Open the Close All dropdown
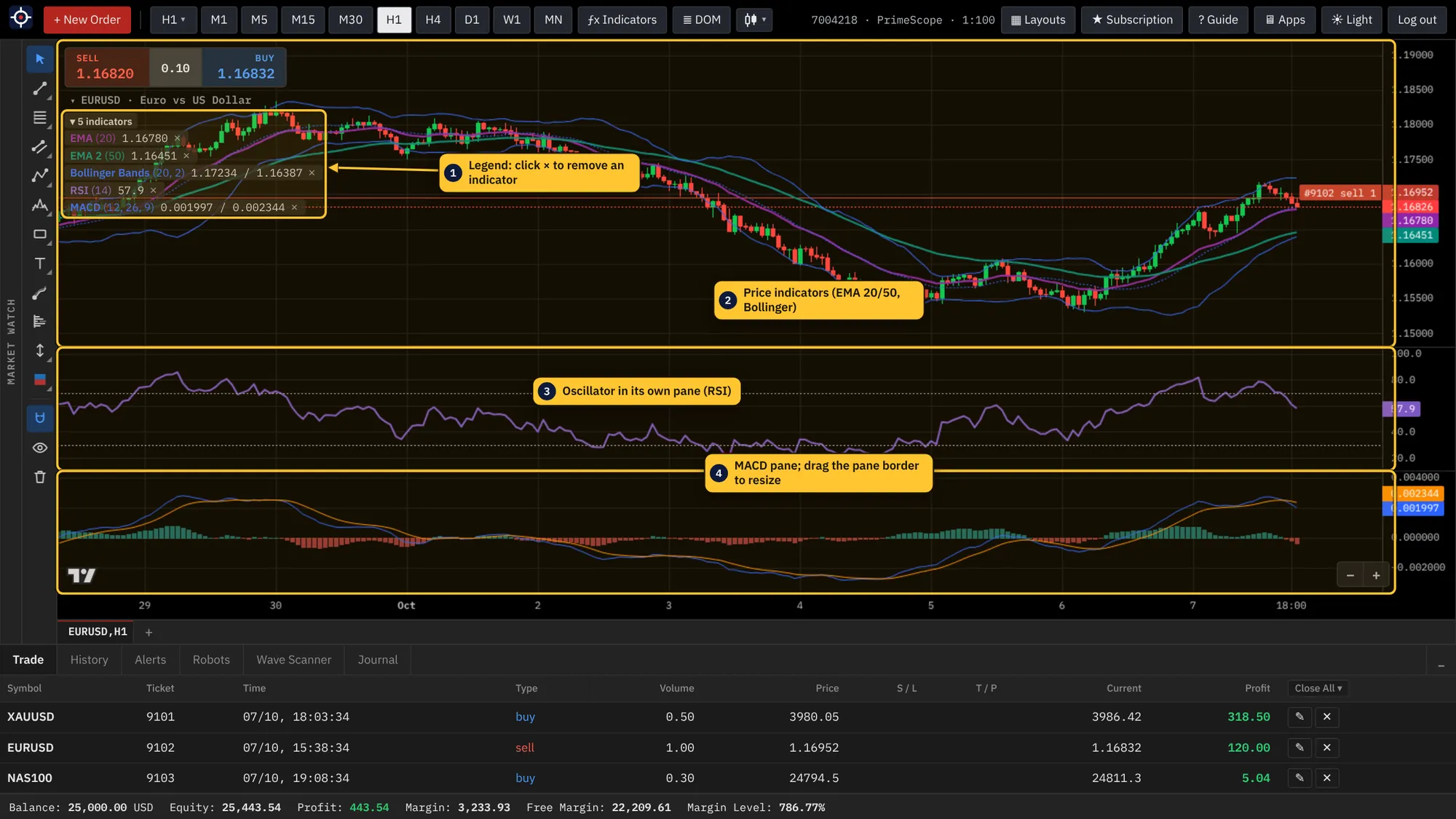The image size is (1456, 819). click(x=1318, y=688)
